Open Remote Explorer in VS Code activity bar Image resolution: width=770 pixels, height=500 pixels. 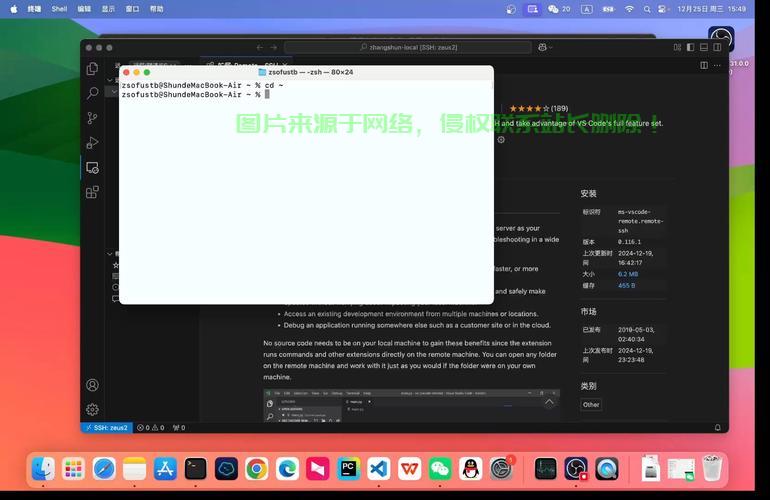pyautogui.click(x=92, y=167)
